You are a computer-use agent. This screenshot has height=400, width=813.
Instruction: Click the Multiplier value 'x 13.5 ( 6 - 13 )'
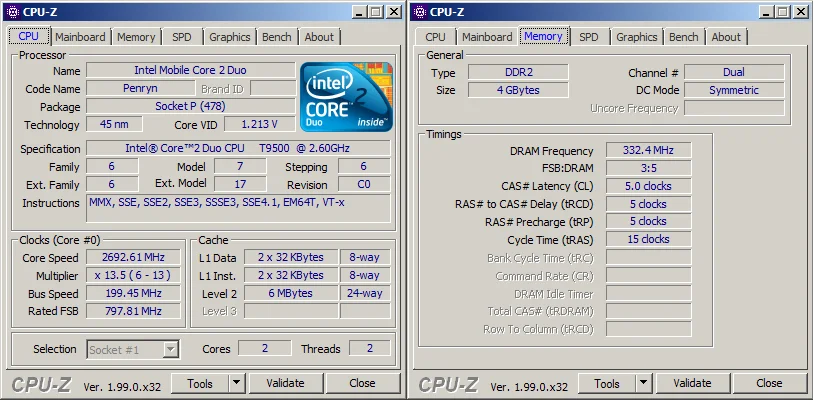[133, 275]
